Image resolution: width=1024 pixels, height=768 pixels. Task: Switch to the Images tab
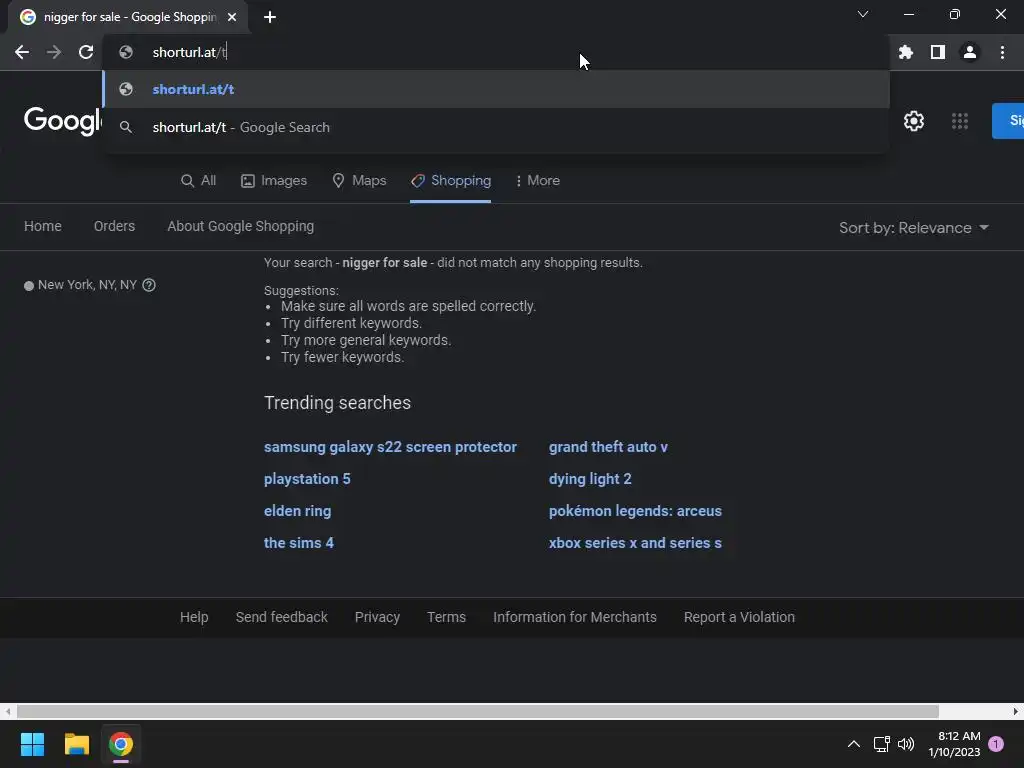274,181
